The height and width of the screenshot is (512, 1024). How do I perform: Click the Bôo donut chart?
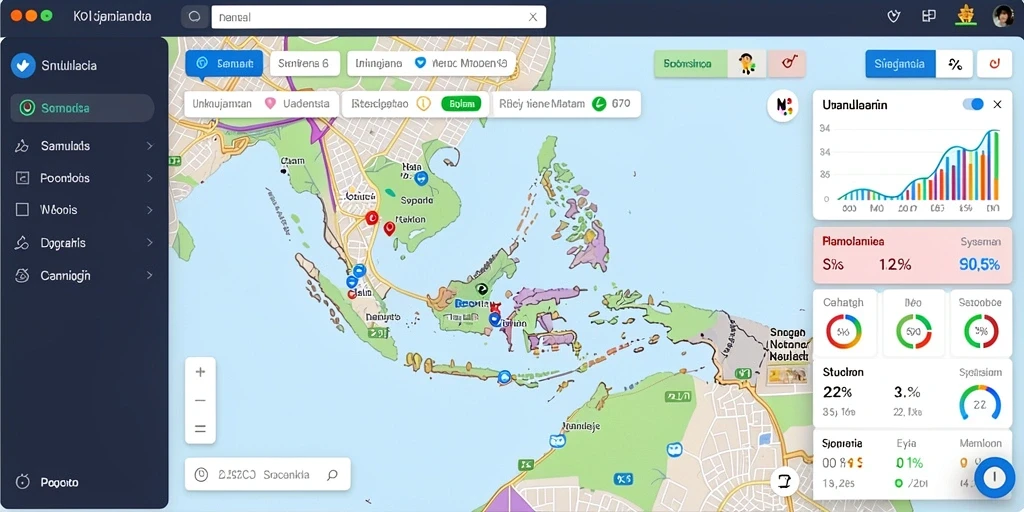(914, 331)
